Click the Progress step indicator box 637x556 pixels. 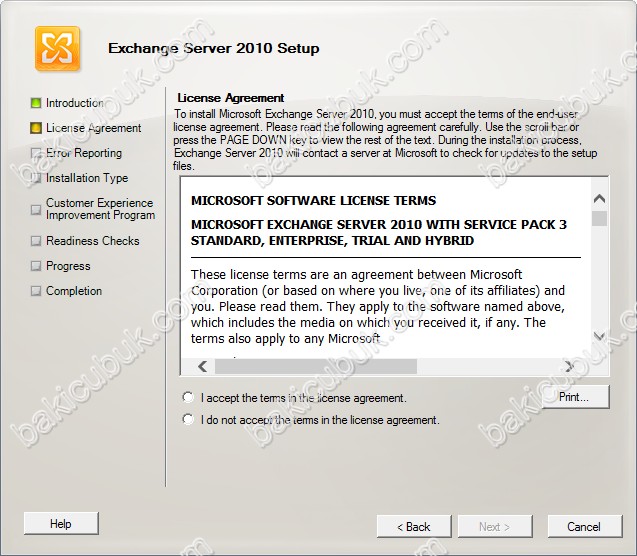(x=36, y=266)
